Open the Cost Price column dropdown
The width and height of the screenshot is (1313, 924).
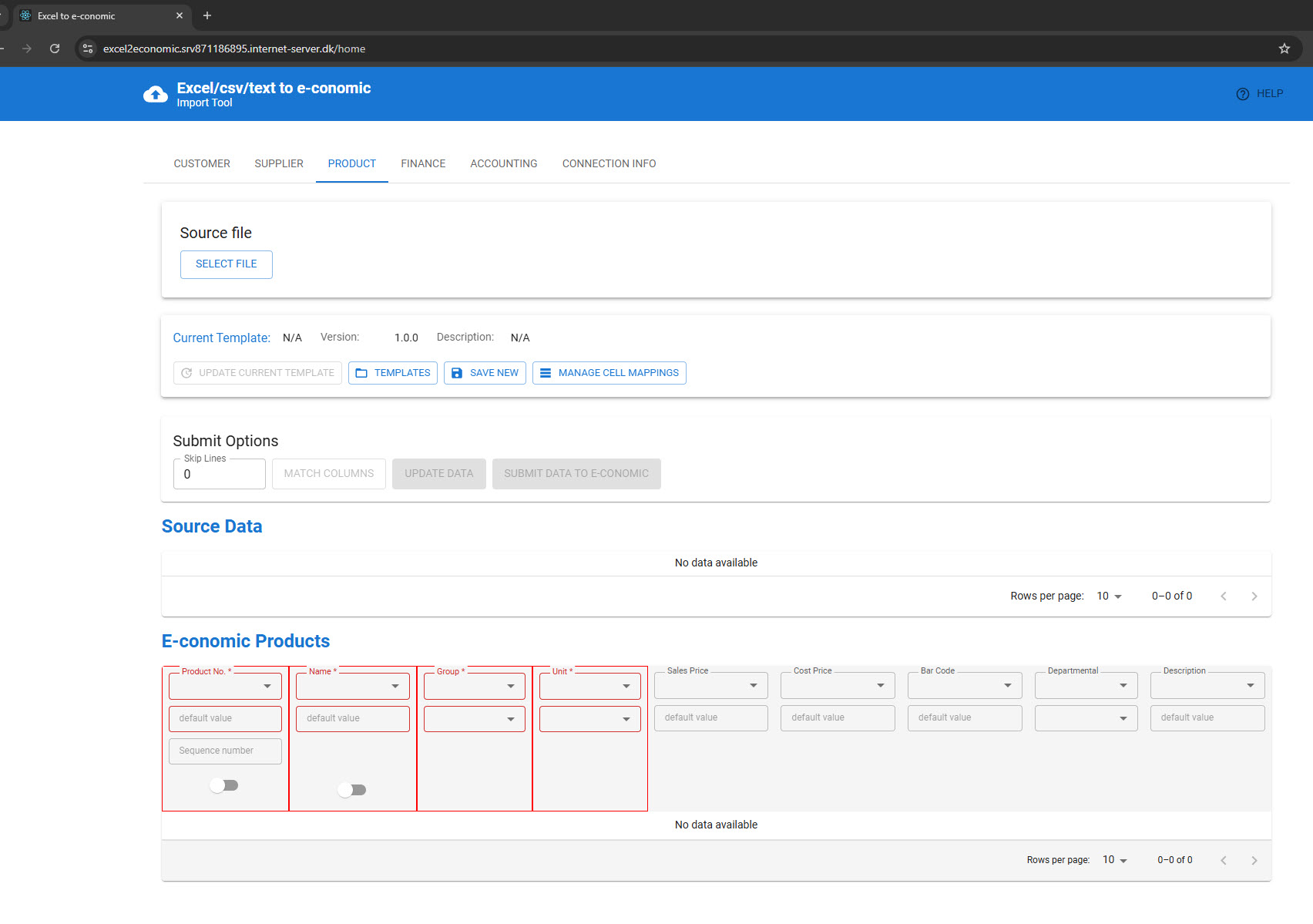click(x=838, y=685)
